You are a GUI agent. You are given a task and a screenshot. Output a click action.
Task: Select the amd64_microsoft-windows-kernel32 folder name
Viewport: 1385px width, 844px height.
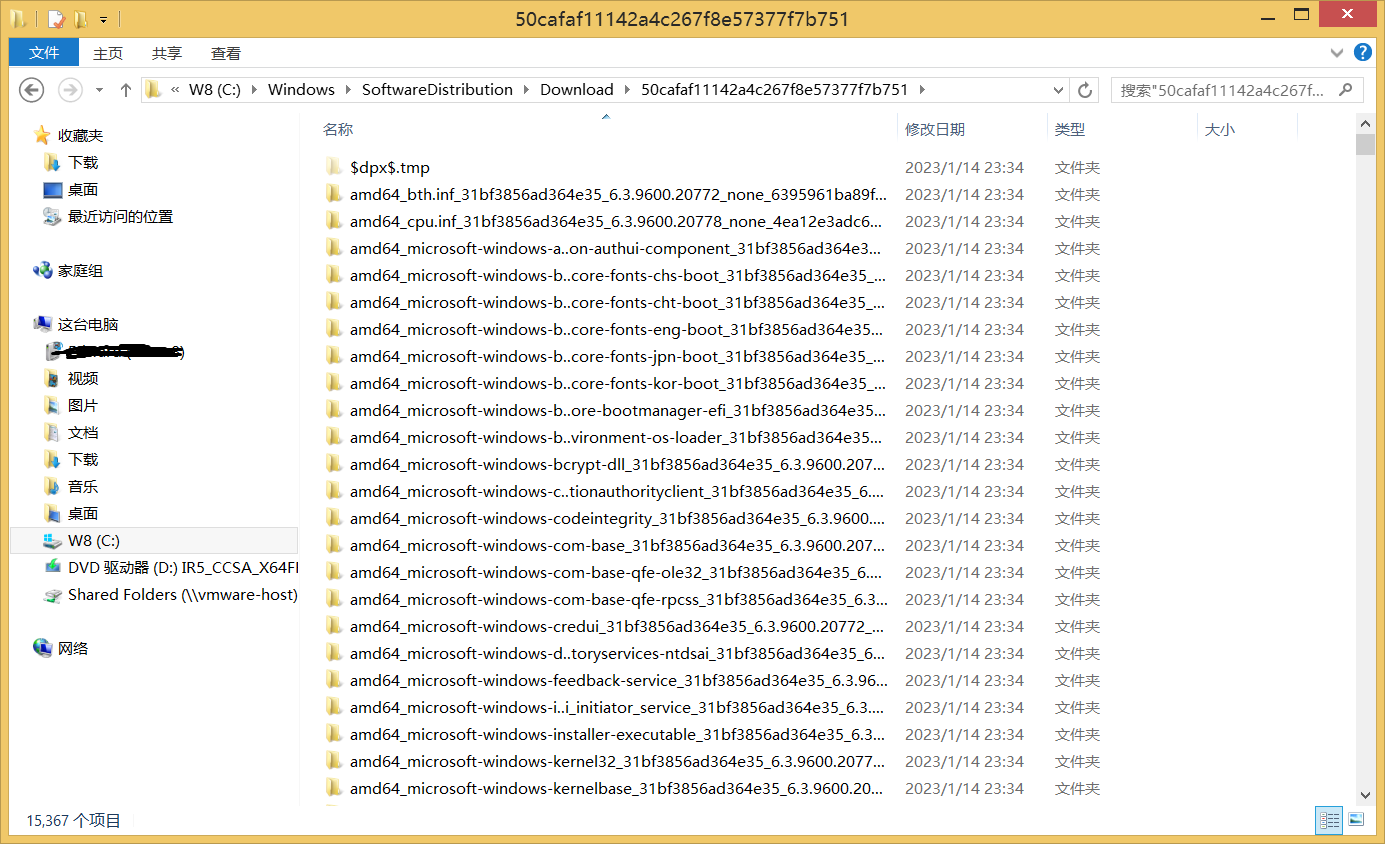tap(617, 761)
